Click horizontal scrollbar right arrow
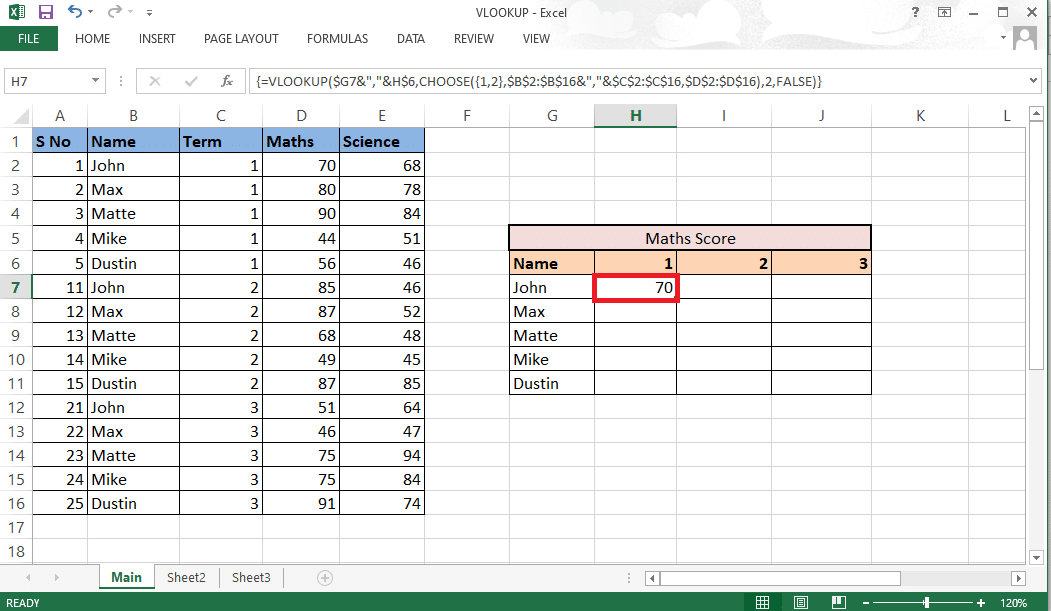1051x611 pixels. click(x=1018, y=578)
